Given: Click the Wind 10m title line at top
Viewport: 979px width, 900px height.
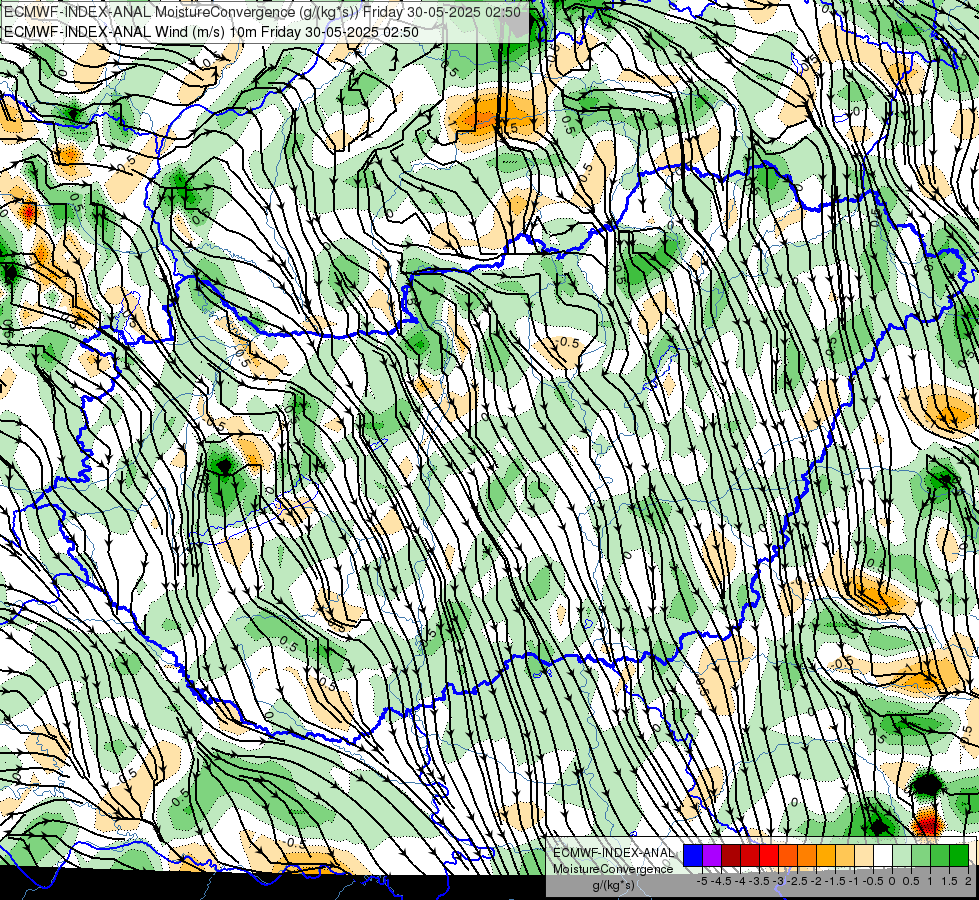Looking at the screenshot, I should pos(211,32).
